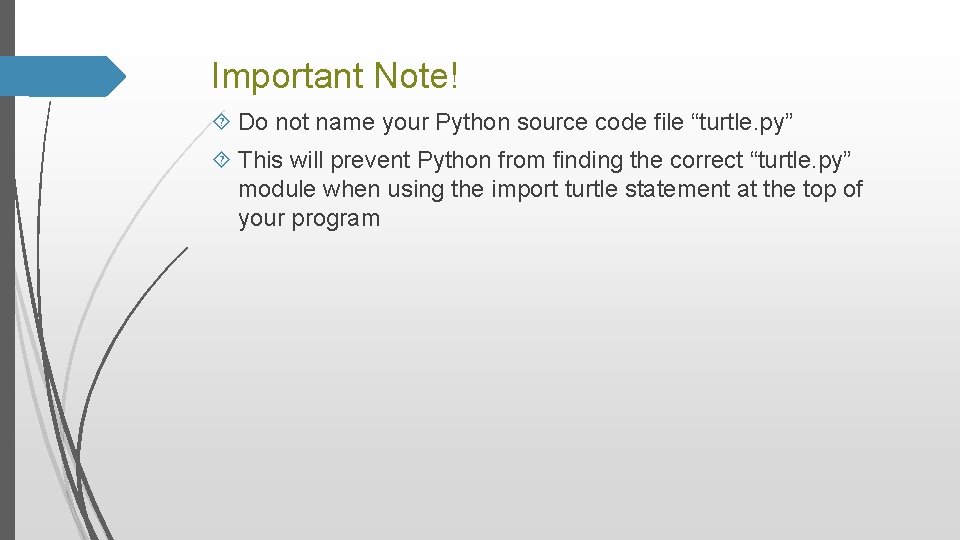Select the word "Important" in the slide title
This screenshot has width=960, height=540.
(288, 75)
